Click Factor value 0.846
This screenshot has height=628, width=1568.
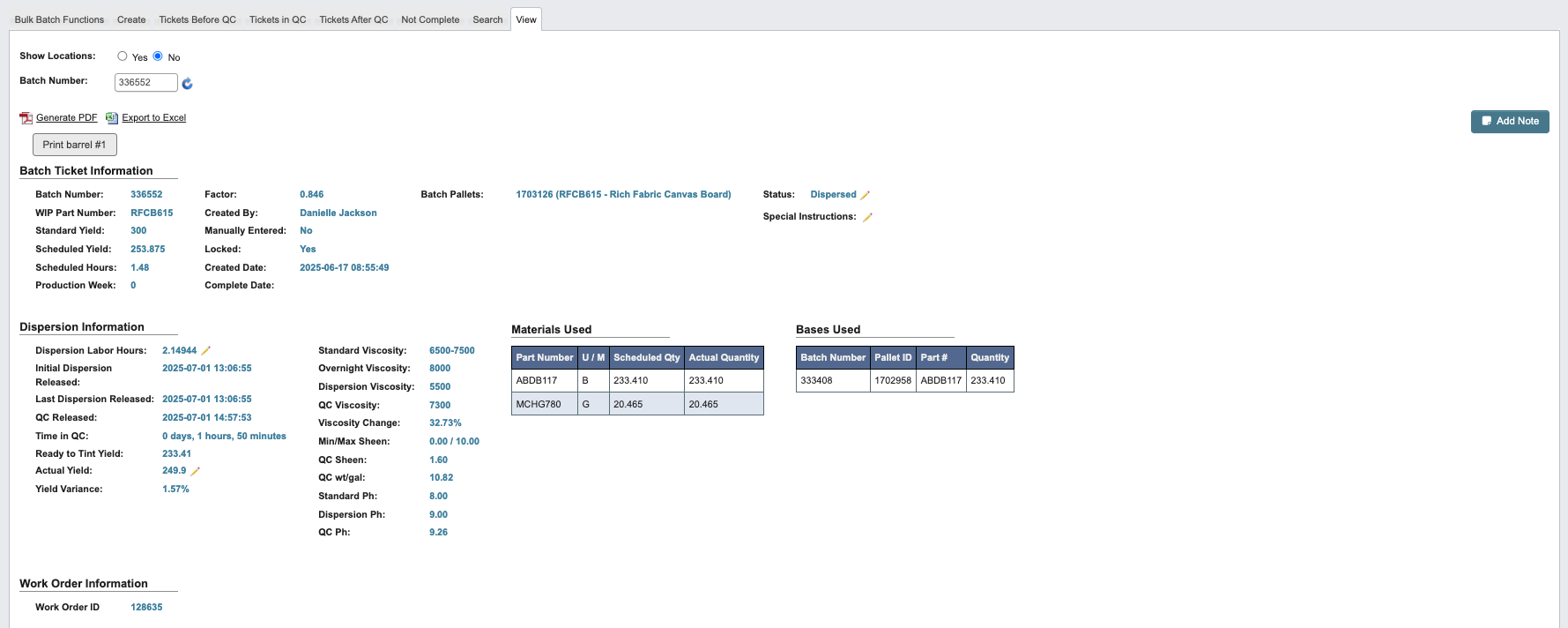[311, 195]
